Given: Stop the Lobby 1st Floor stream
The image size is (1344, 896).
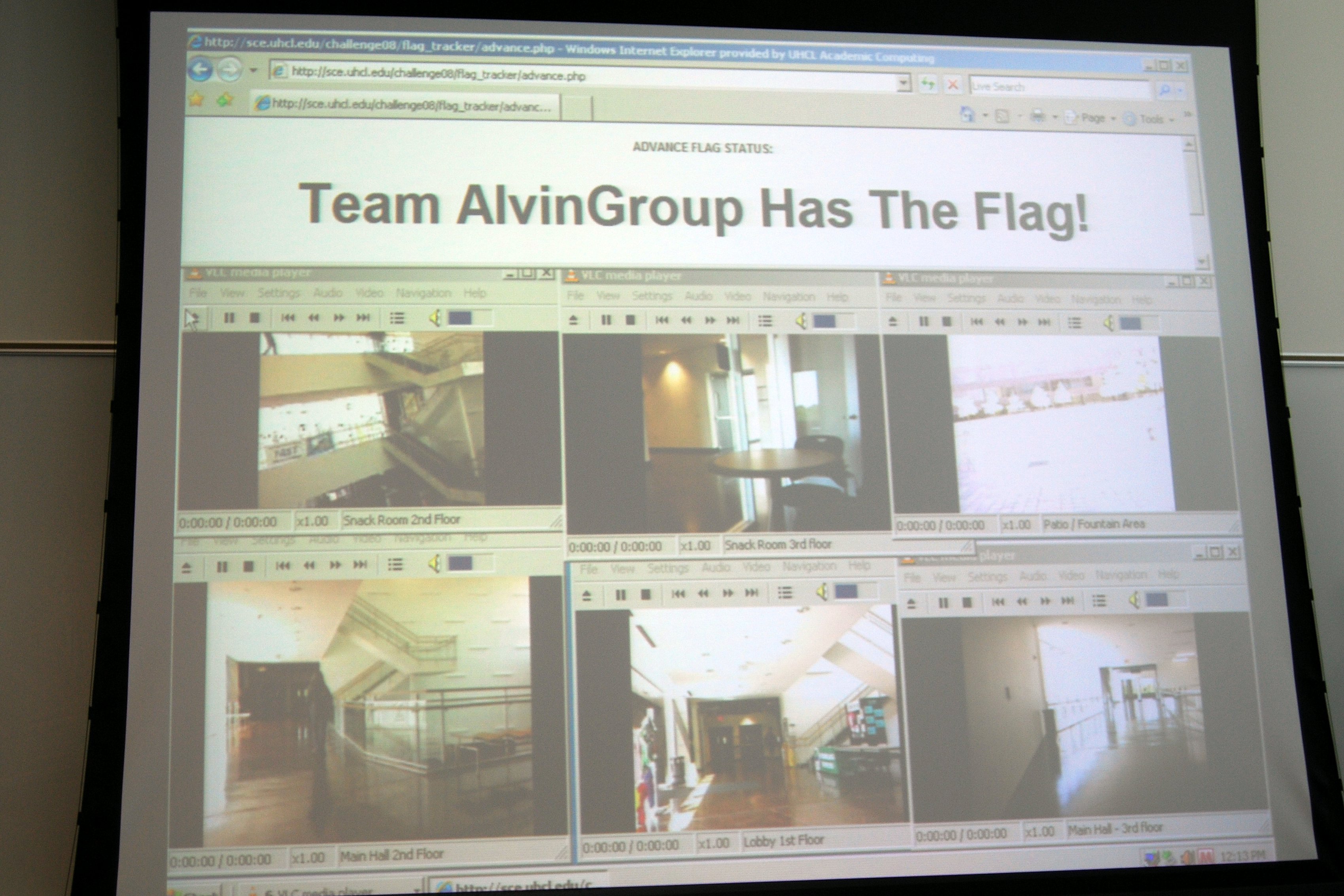Looking at the screenshot, I should (x=646, y=595).
